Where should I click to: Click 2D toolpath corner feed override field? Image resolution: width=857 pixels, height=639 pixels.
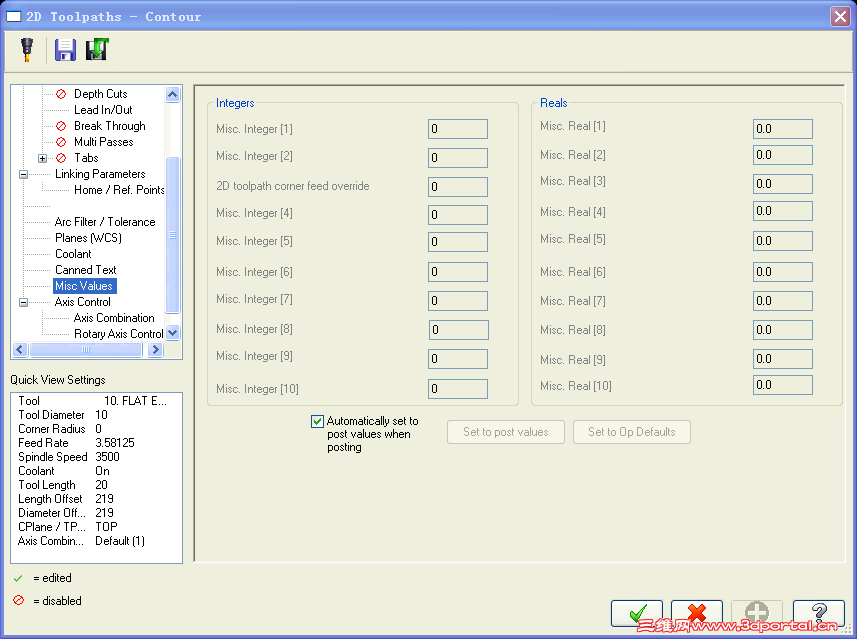[x=457, y=187]
